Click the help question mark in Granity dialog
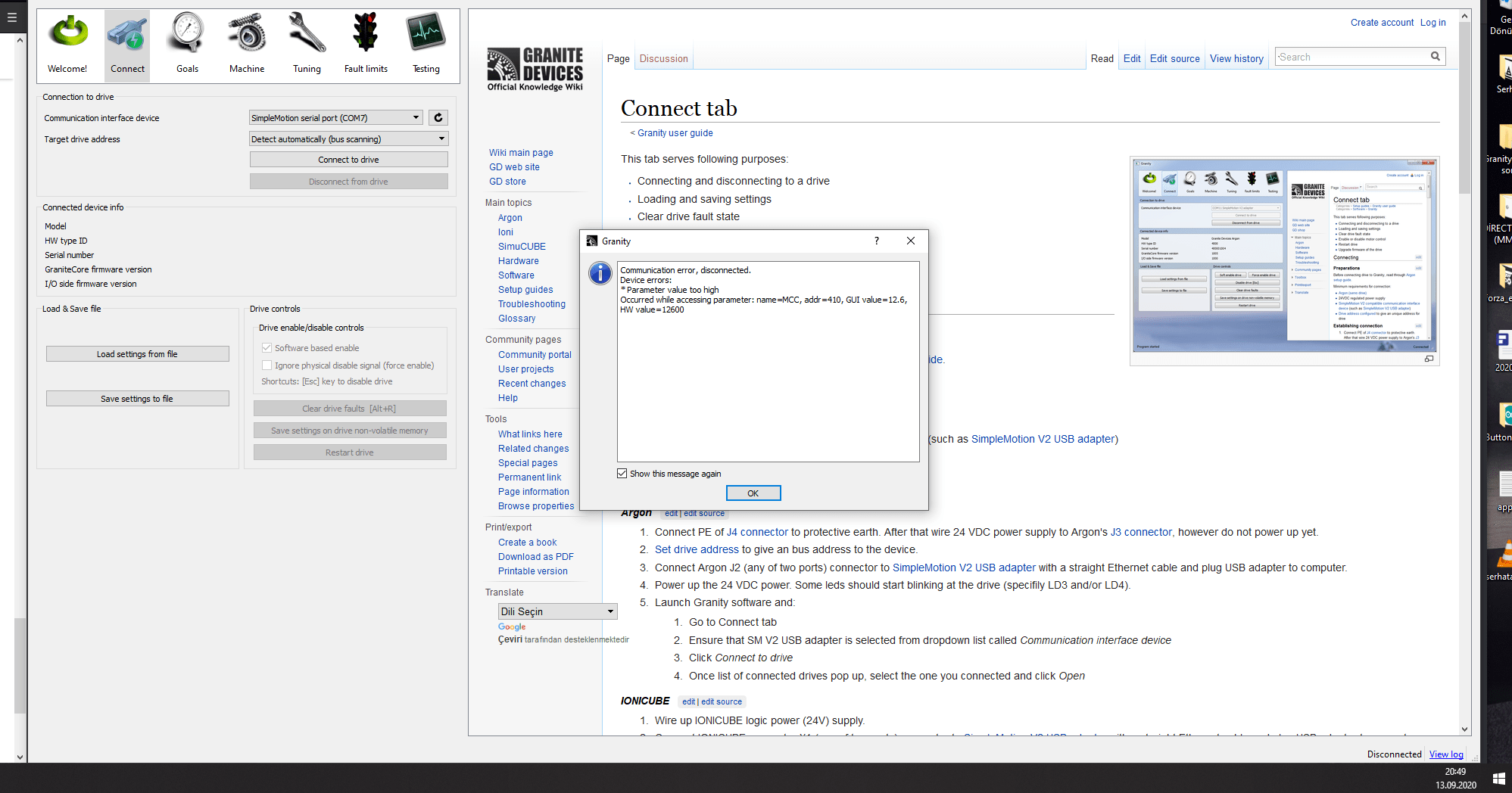 click(x=877, y=241)
